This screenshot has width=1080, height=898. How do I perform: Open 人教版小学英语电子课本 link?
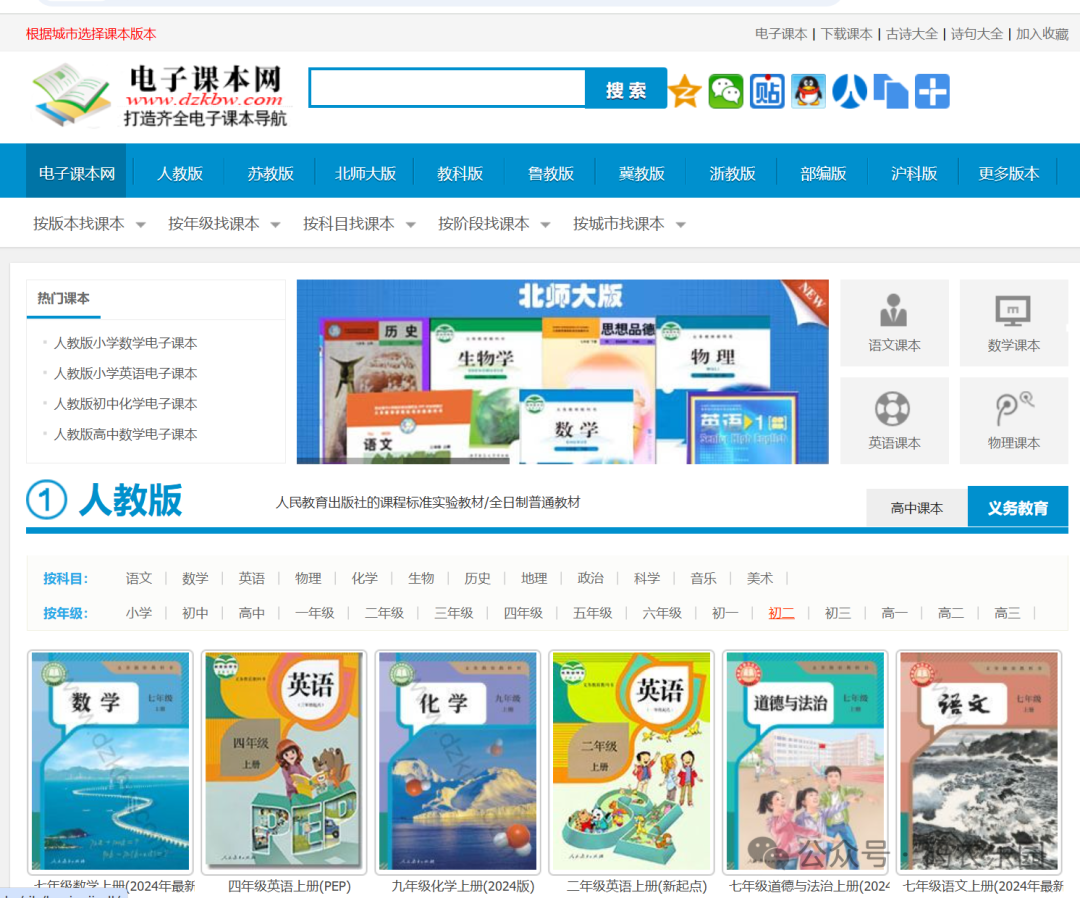pyautogui.click(x=125, y=373)
